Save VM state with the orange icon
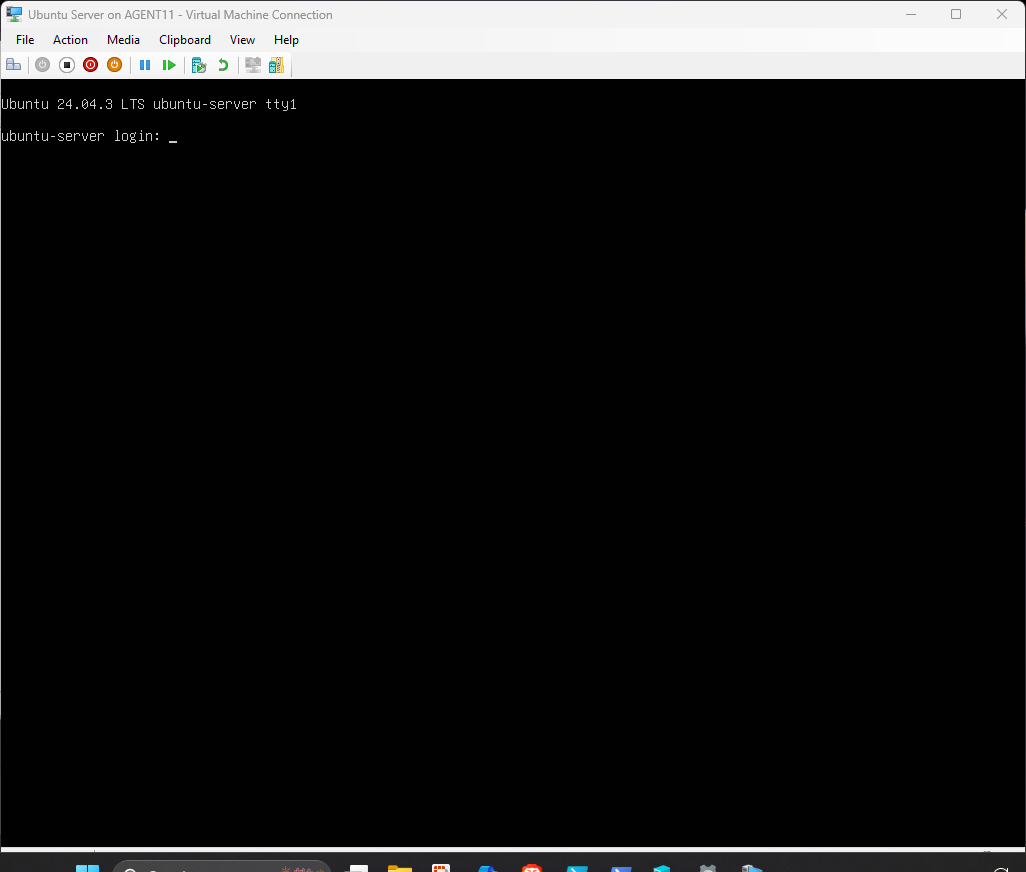The width and height of the screenshot is (1026, 872). [x=115, y=65]
